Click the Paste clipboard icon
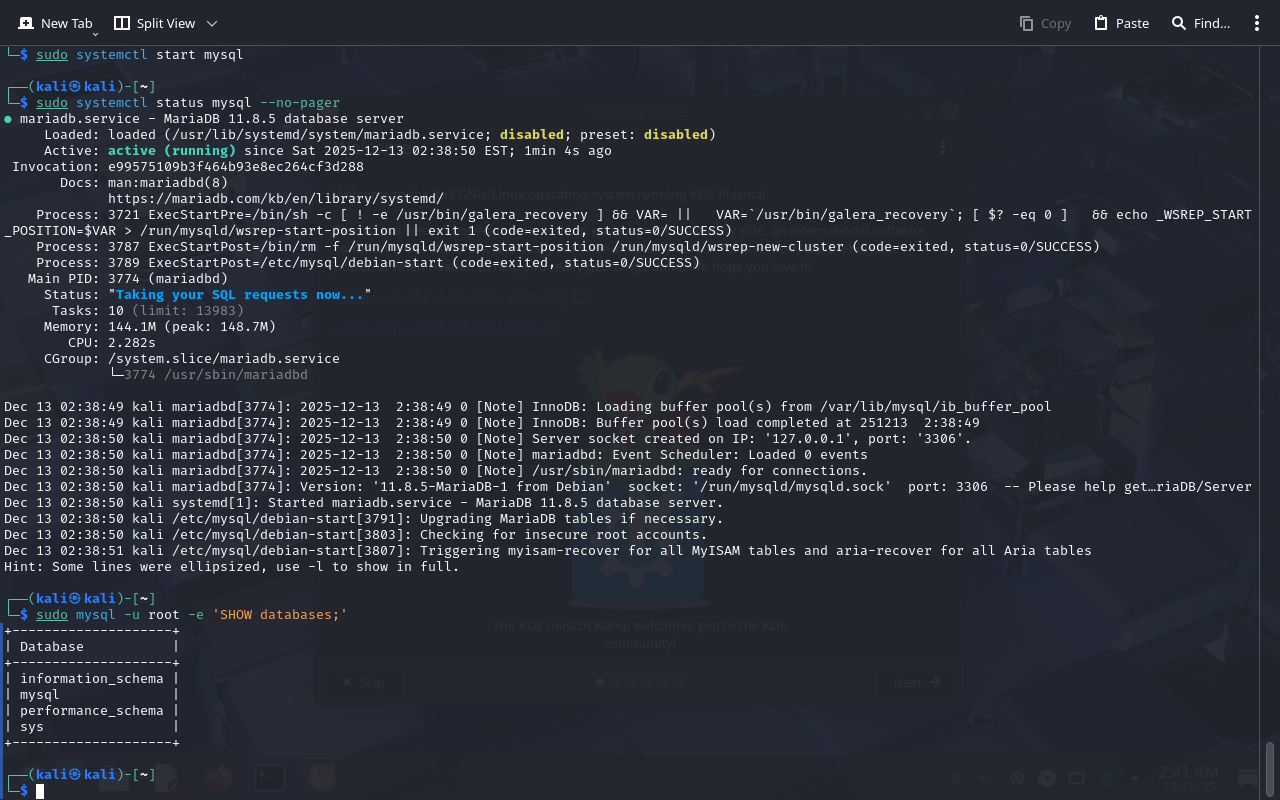 [x=1101, y=23]
